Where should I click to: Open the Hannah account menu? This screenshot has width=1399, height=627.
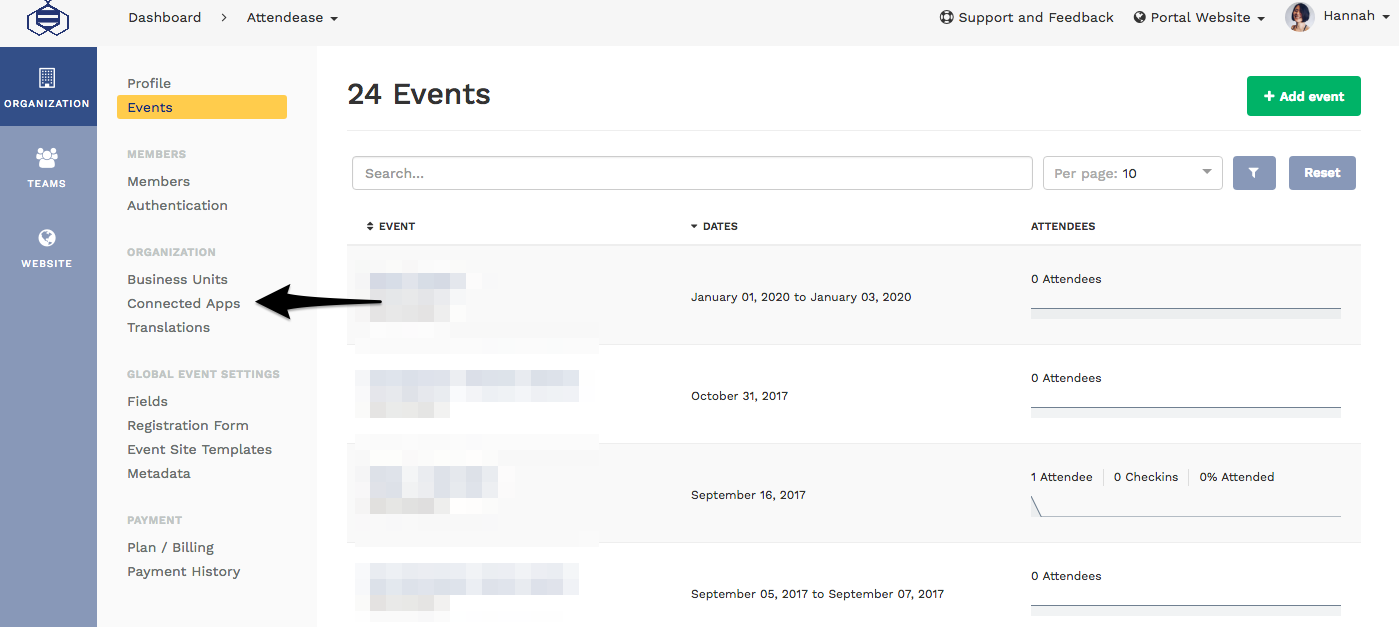coord(1355,15)
